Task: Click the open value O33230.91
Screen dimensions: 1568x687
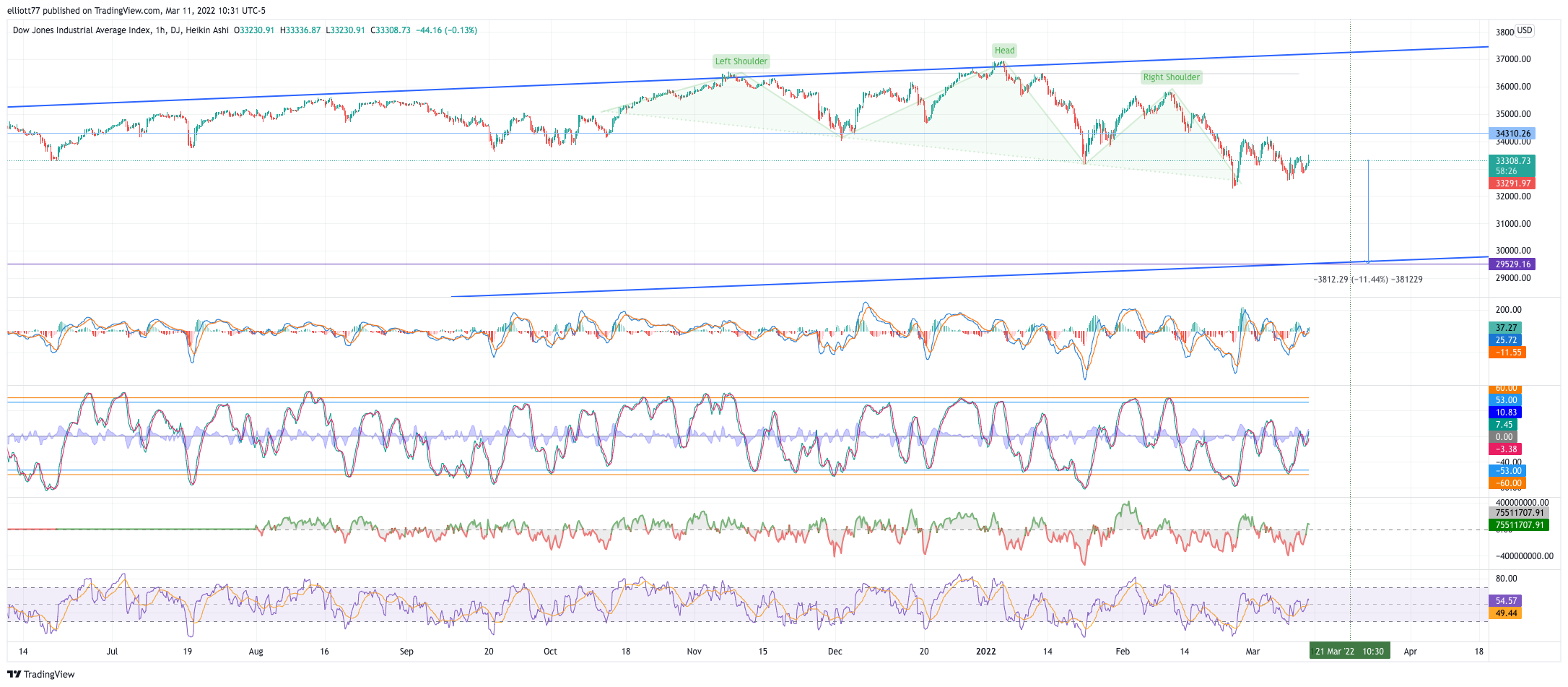Action: pyautogui.click(x=254, y=30)
